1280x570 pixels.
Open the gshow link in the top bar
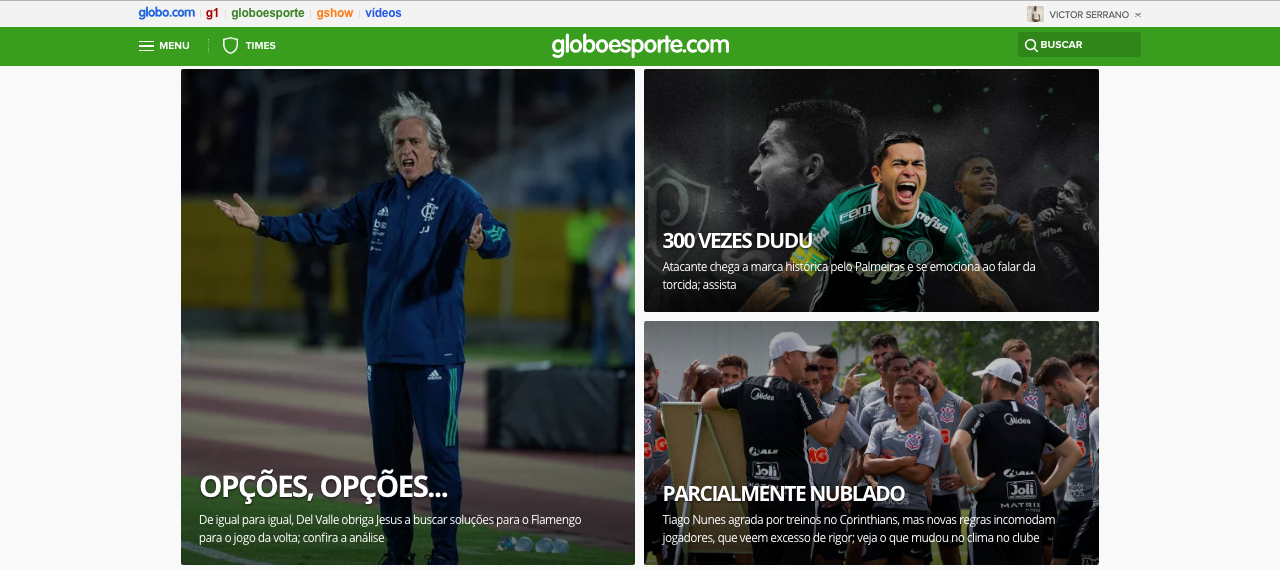[335, 13]
